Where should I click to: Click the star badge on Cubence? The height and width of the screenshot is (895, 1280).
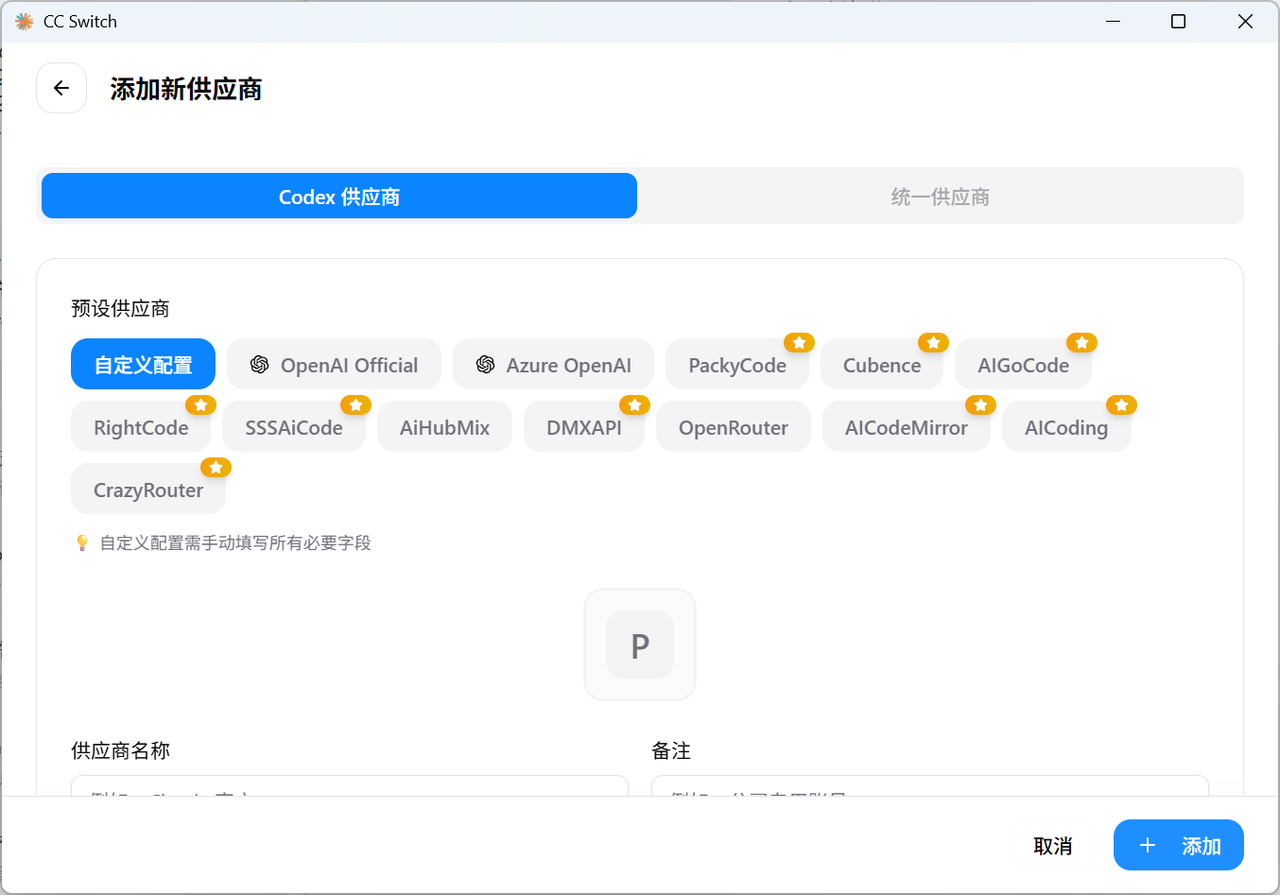click(x=933, y=343)
